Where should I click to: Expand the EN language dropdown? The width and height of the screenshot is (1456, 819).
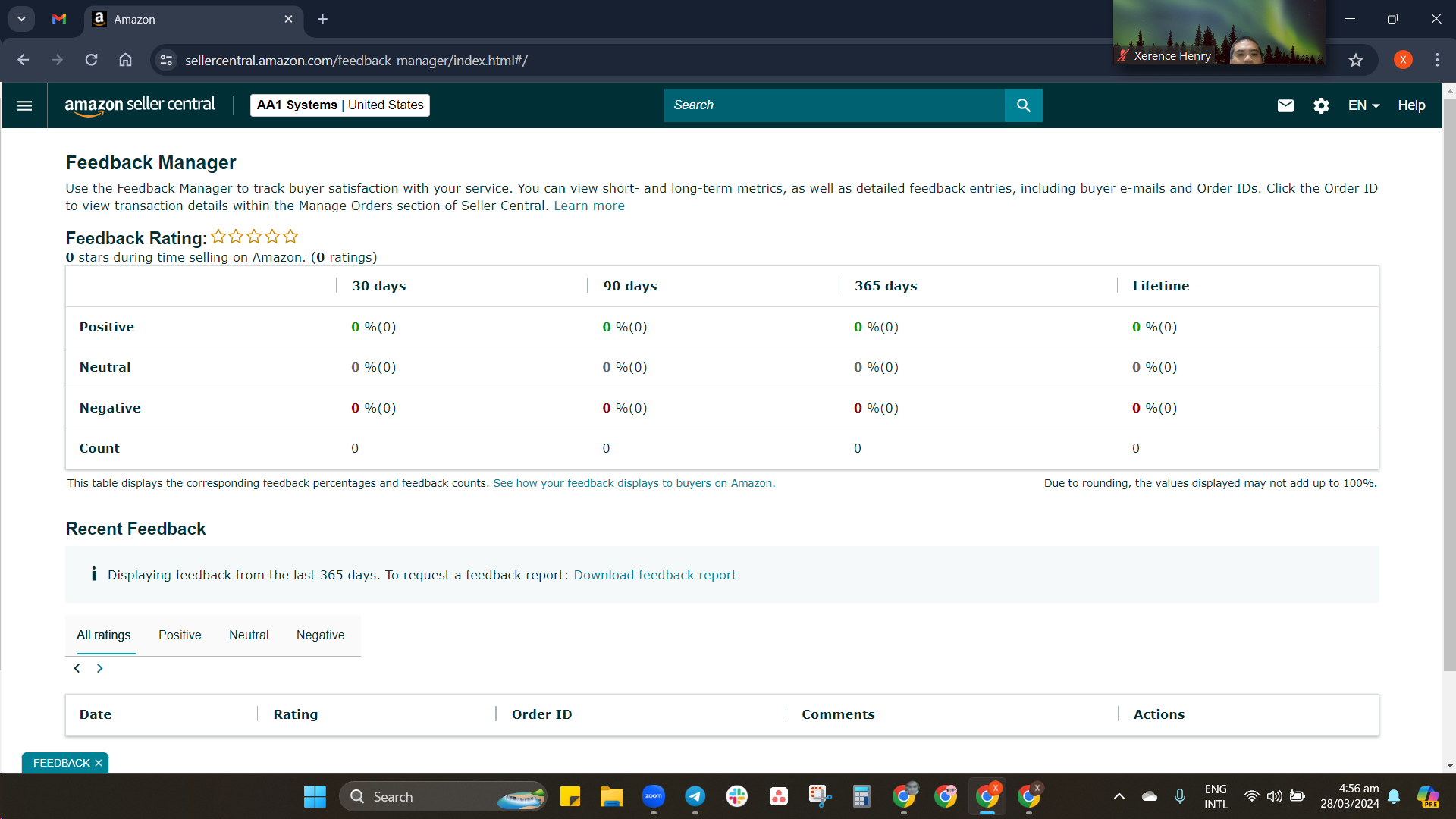point(1363,105)
